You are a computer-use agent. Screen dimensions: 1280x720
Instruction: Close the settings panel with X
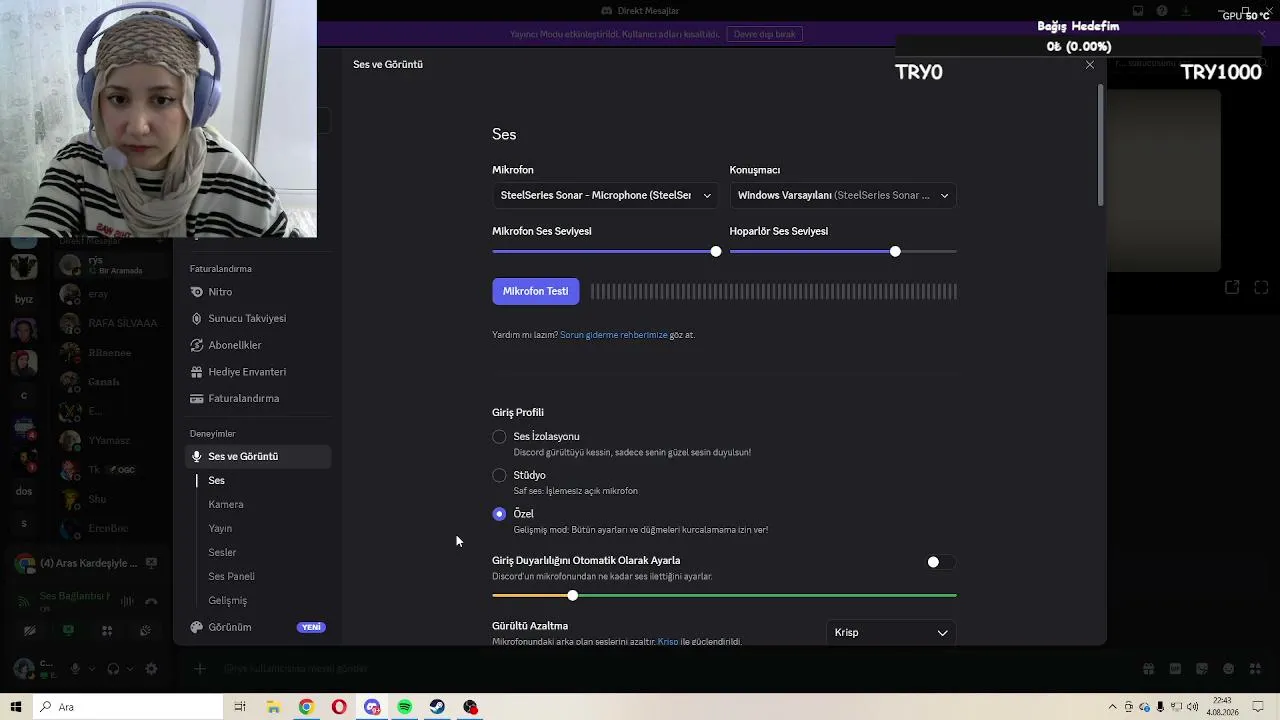click(x=1090, y=65)
